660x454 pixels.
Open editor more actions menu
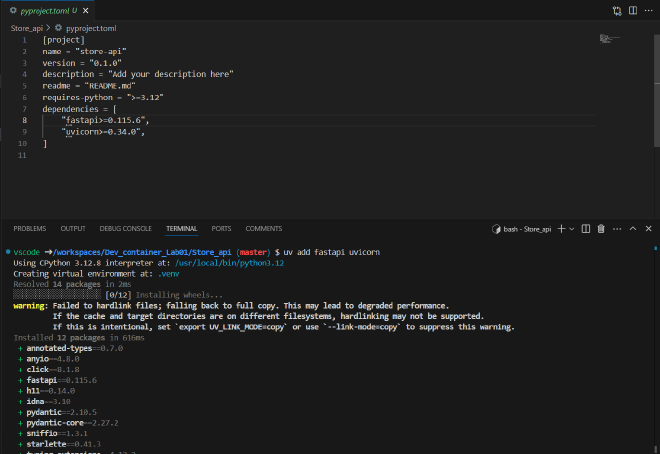648,11
